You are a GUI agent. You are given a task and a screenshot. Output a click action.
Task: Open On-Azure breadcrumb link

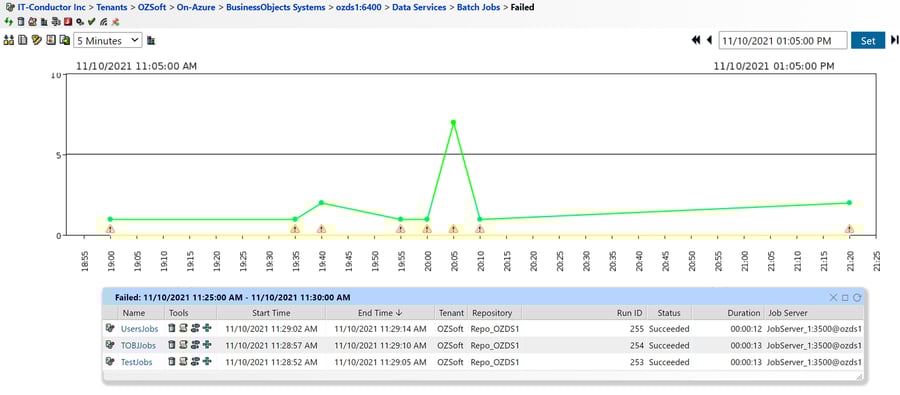(x=196, y=7)
